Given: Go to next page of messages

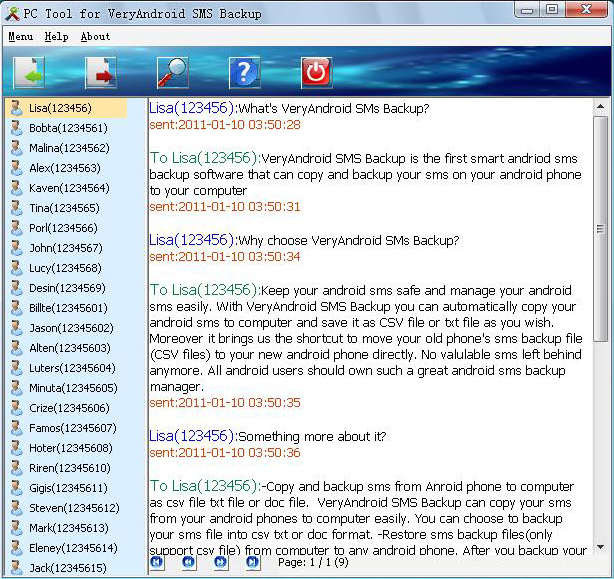Looking at the screenshot, I should pos(221,563).
